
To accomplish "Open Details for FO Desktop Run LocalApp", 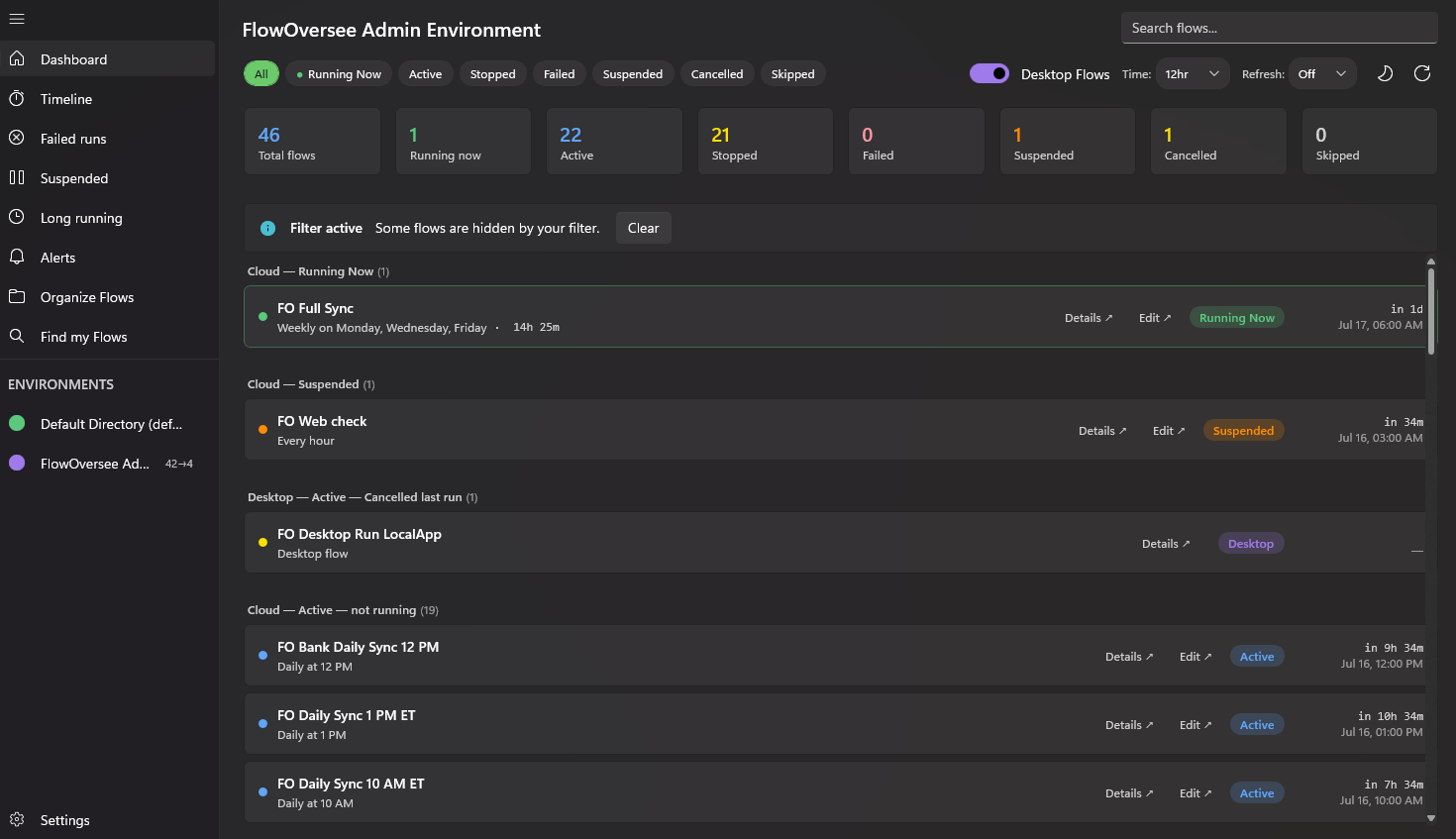I will [1166, 544].
